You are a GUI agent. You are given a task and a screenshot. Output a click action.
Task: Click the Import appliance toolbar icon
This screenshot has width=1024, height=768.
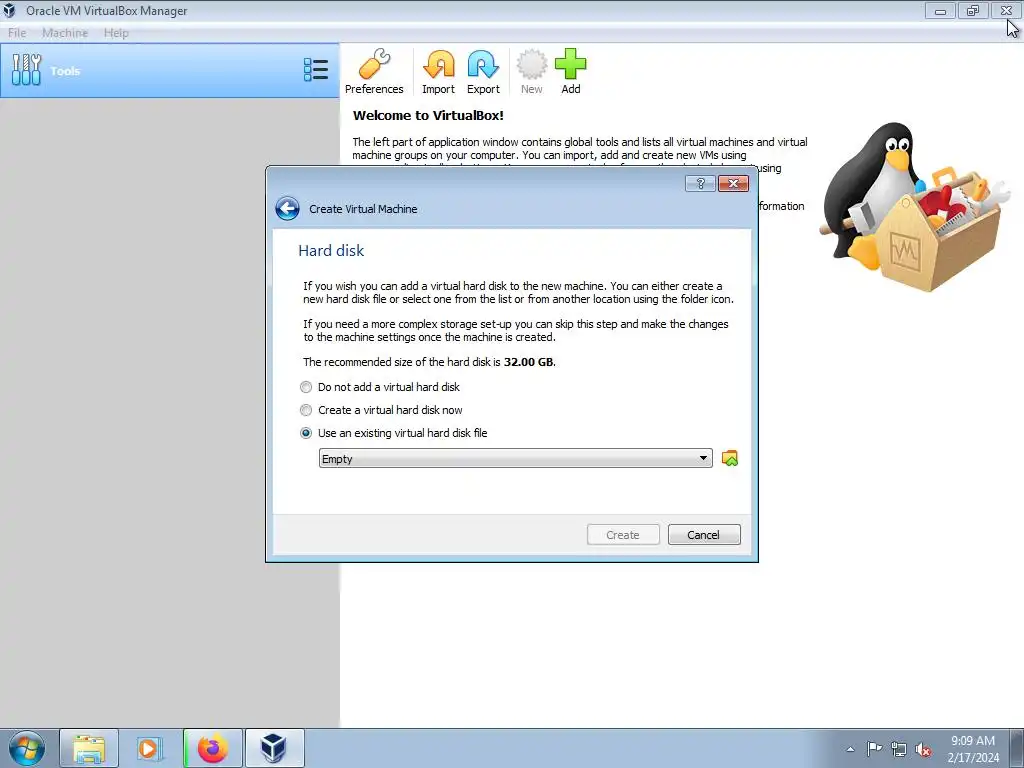[x=438, y=72]
